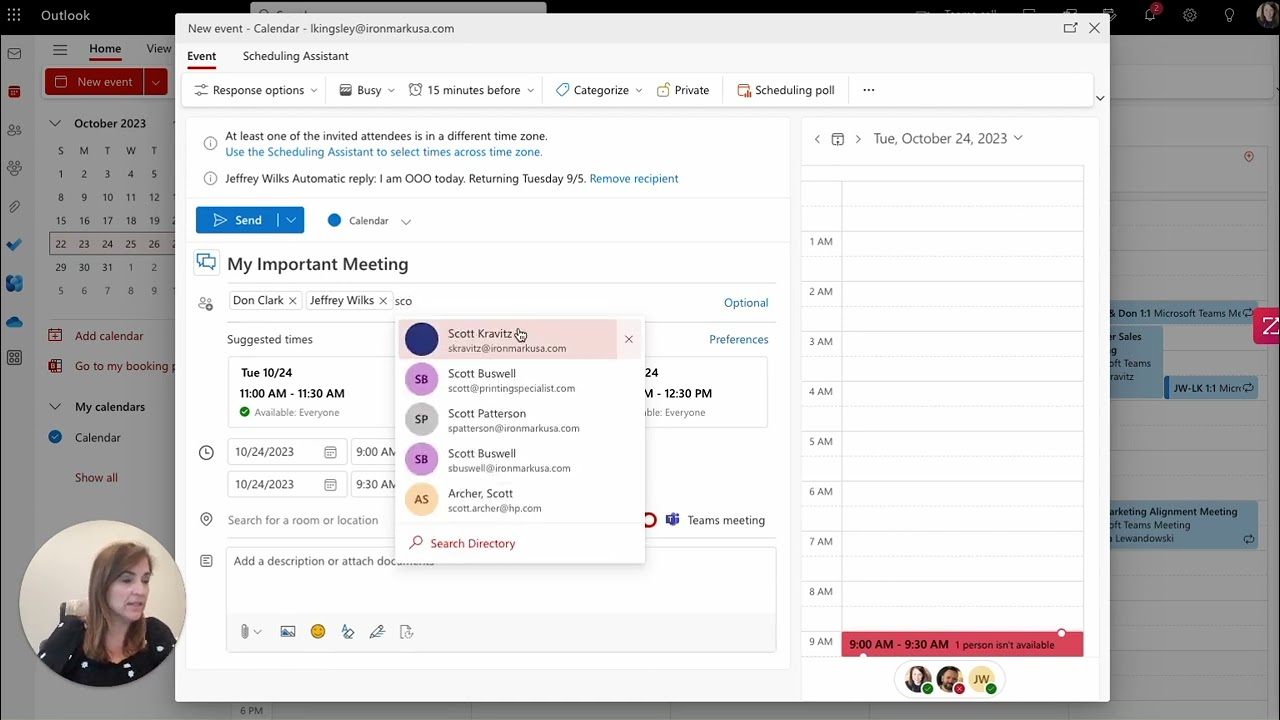Open the To Do checkmark icon in the left rail
The width and height of the screenshot is (1280, 720).
14,244
